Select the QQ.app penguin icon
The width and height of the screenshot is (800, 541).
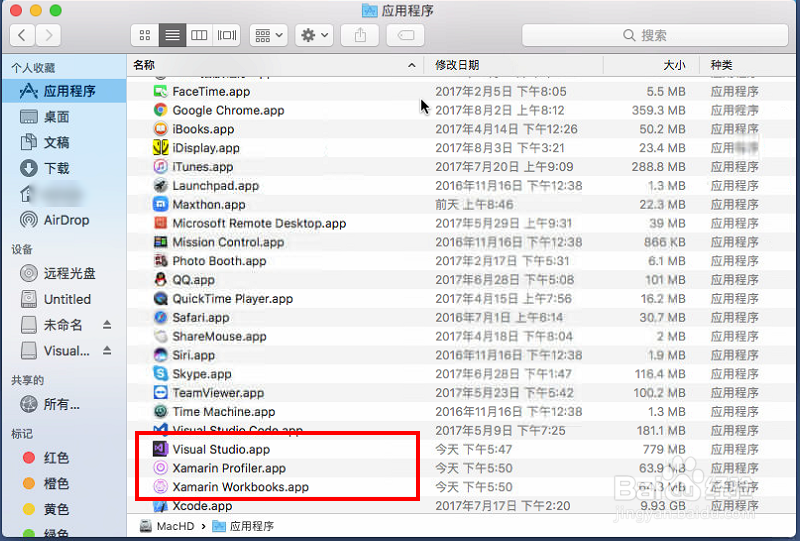(160, 280)
